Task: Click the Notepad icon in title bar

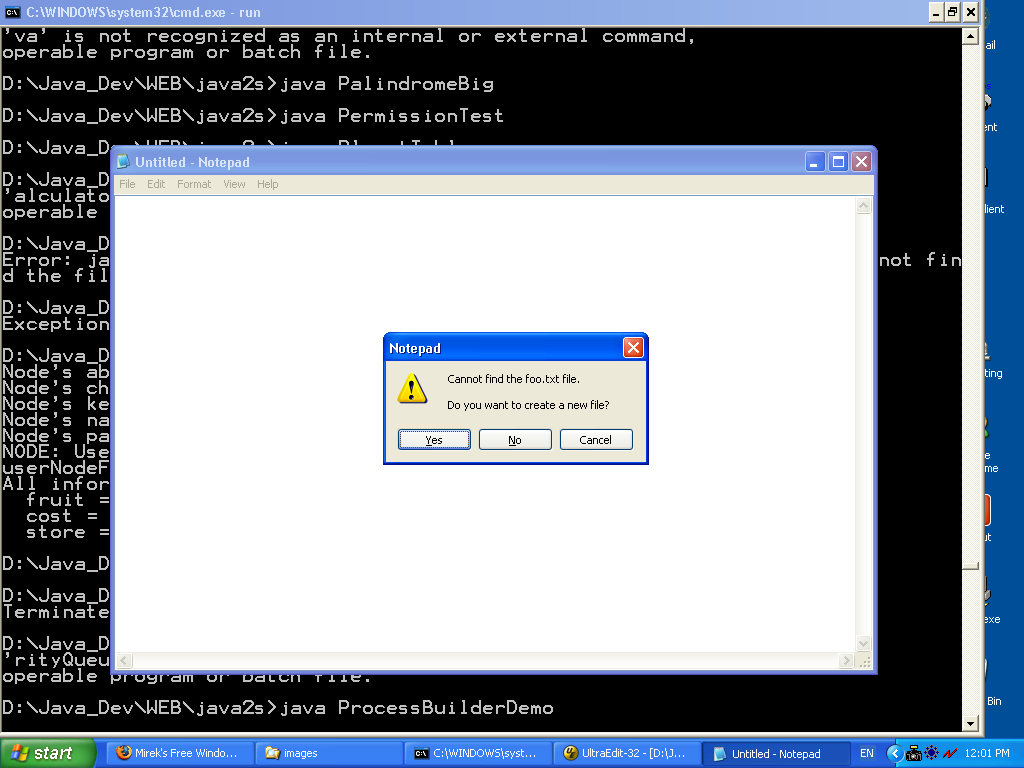Action: [x=123, y=162]
